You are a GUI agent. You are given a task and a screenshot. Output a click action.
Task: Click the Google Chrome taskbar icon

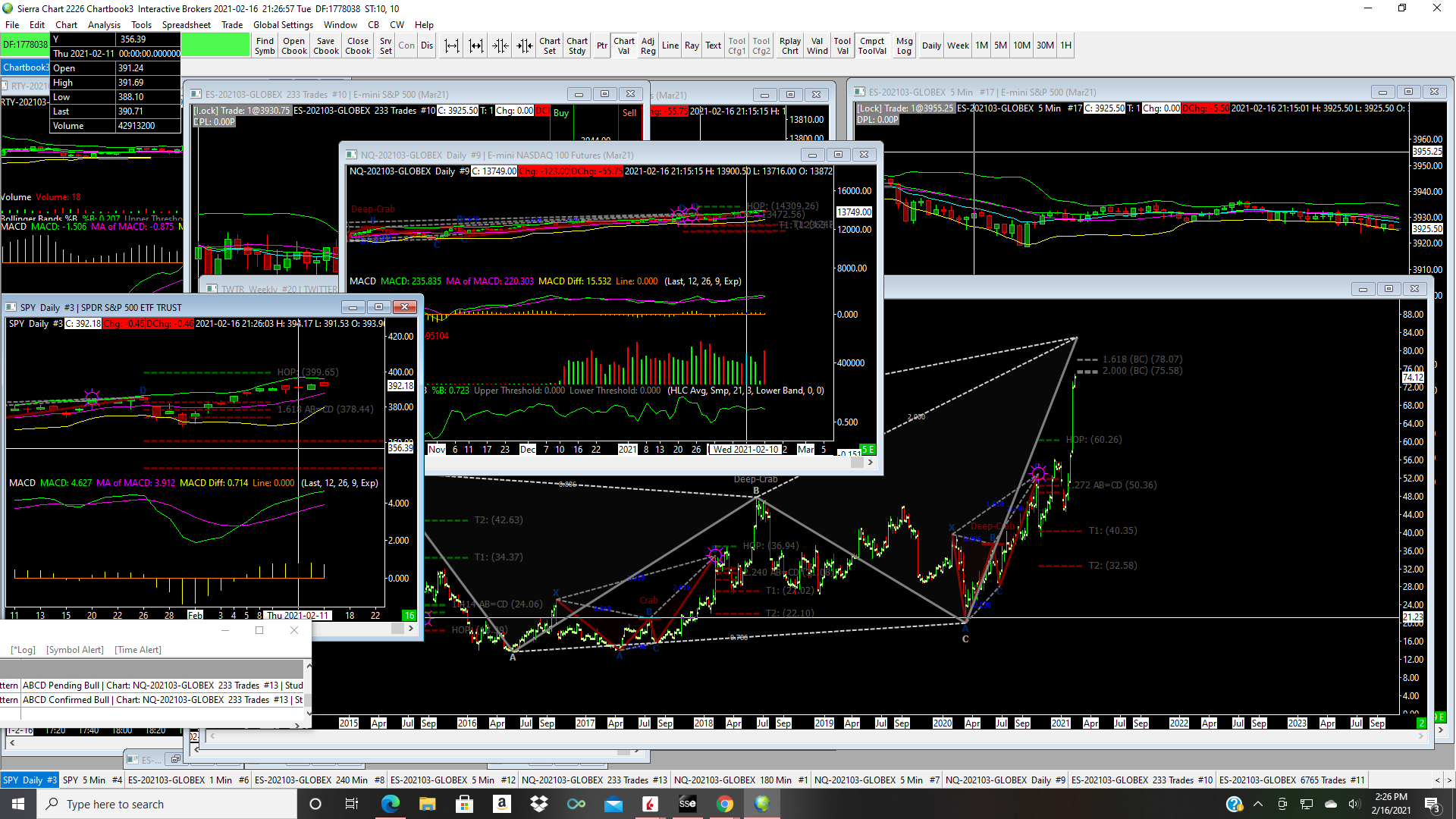pos(725,804)
